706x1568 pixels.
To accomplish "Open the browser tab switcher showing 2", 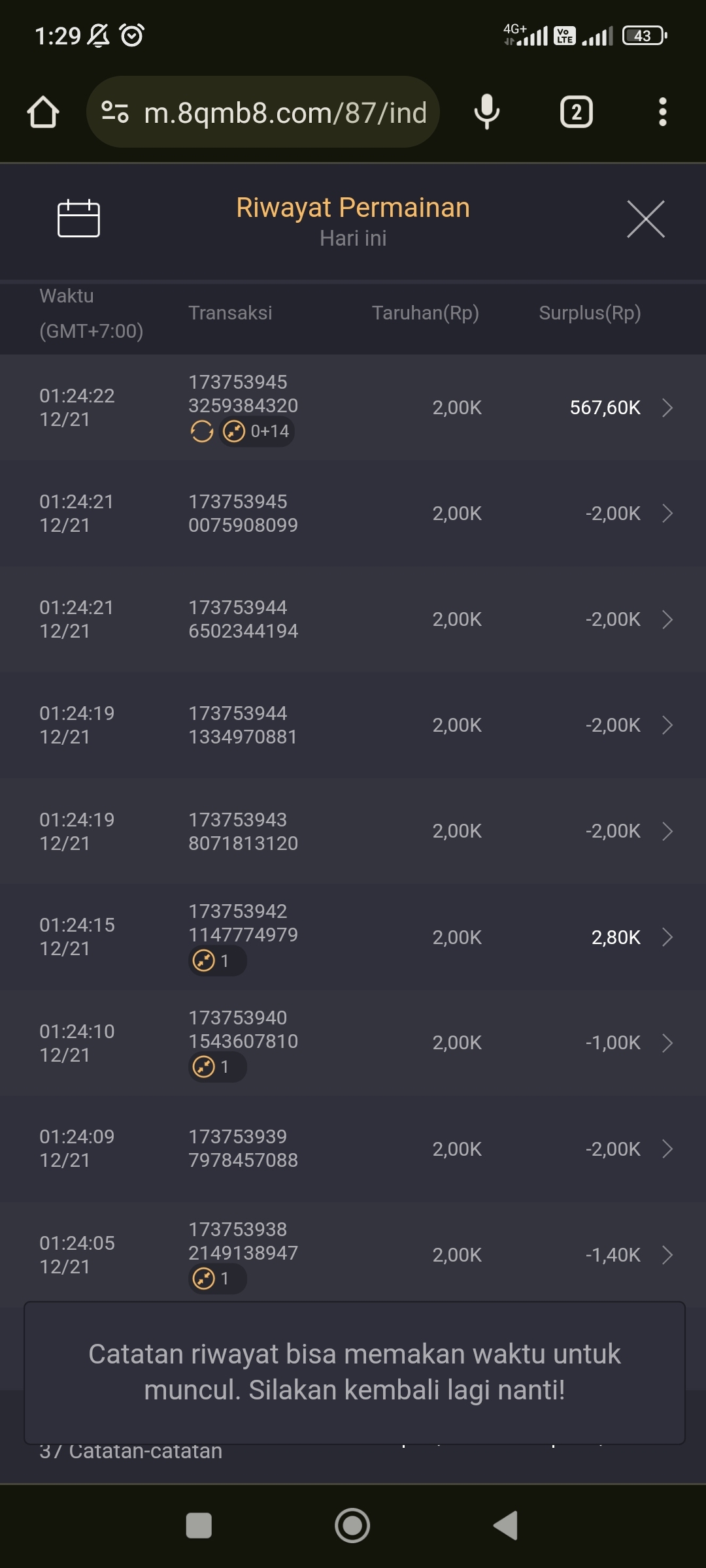I will coord(576,112).
